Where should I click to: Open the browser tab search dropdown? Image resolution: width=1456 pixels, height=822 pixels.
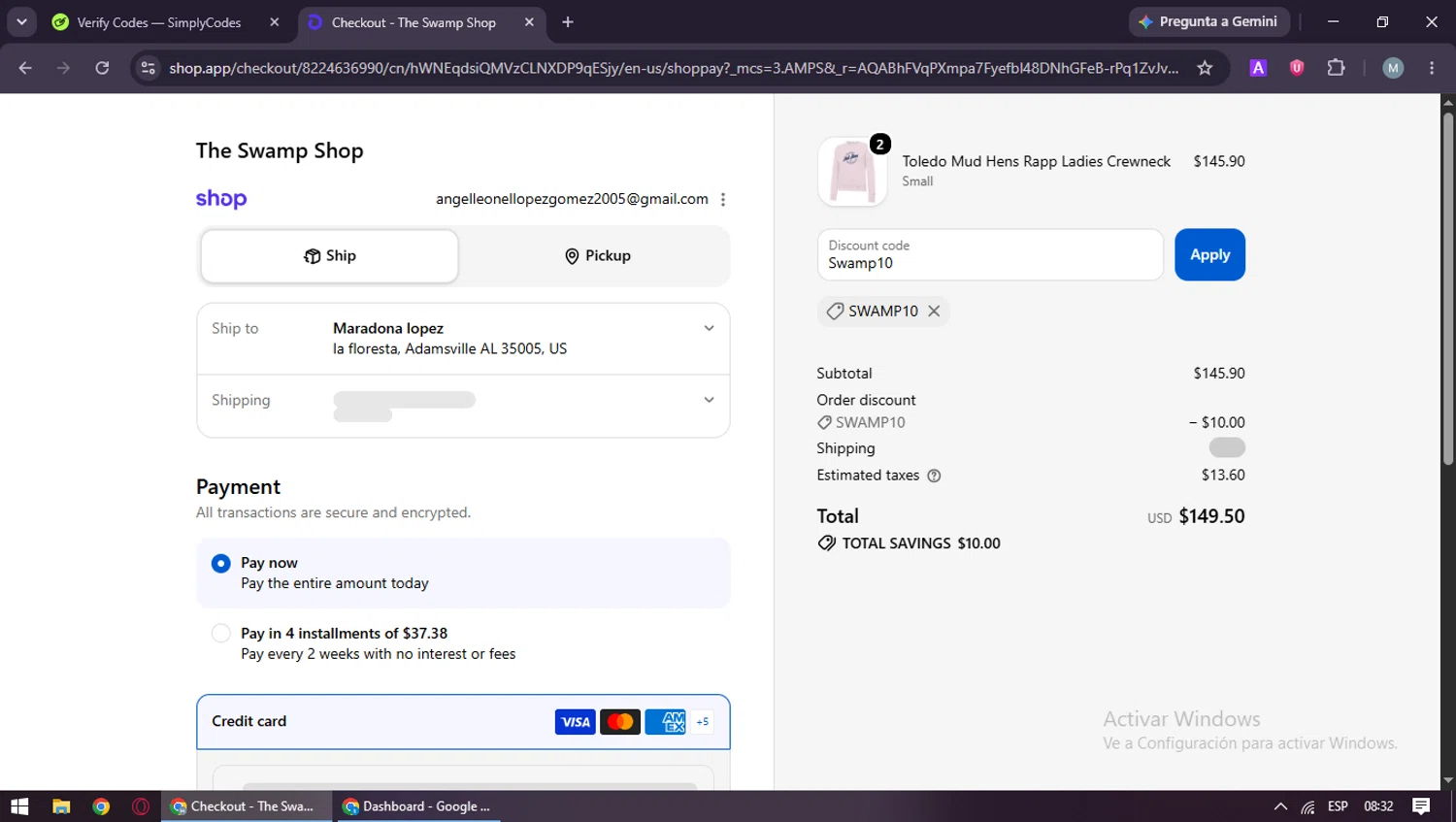click(21, 21)
